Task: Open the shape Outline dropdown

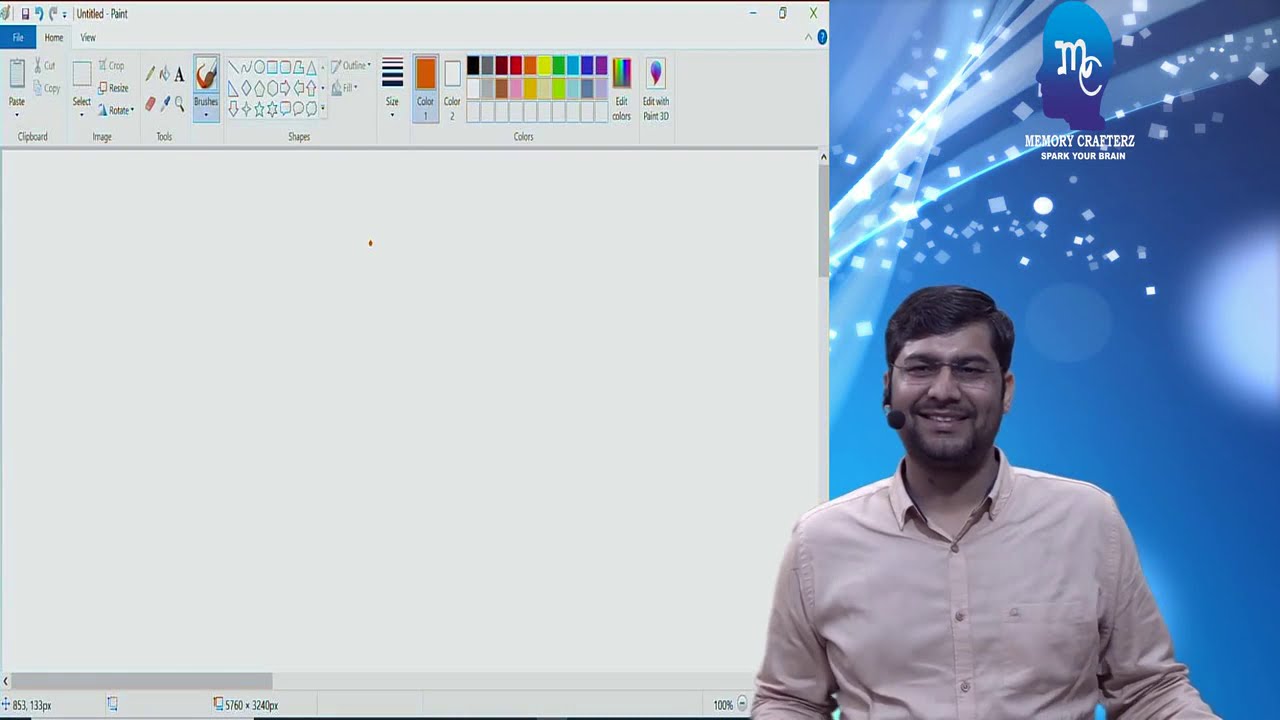Action: [x=351, y=66]
